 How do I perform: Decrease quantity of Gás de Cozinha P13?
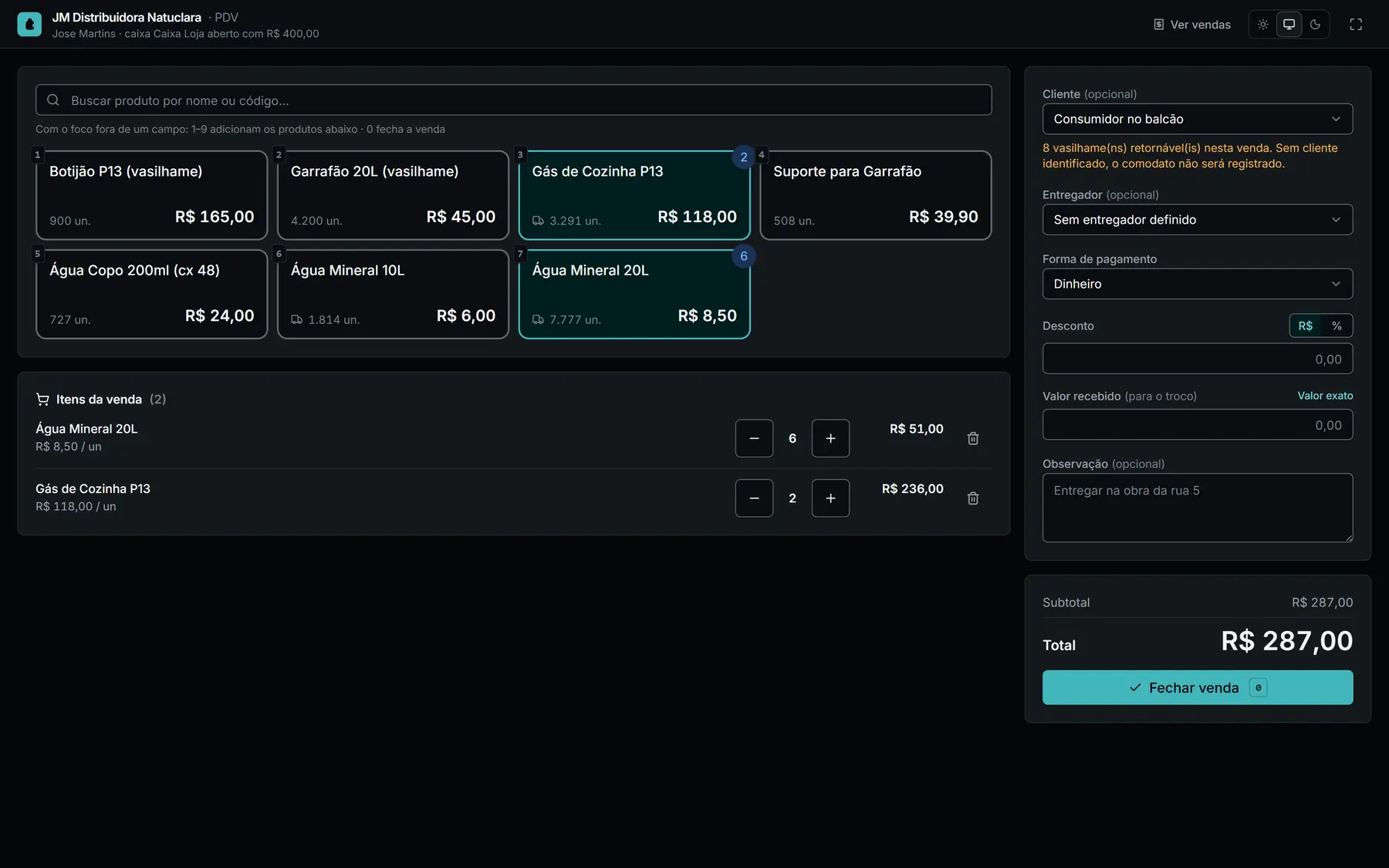tap(754, 498)
